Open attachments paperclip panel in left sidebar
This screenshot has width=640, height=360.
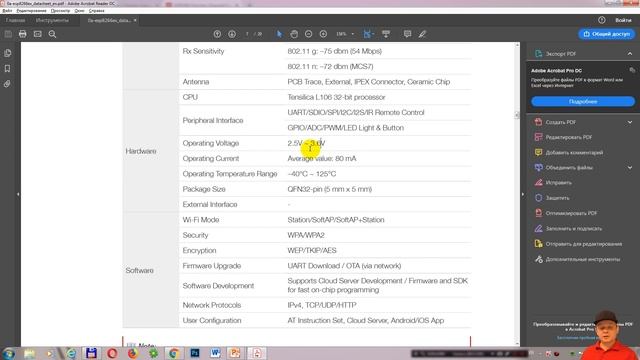pyautogui.click(x=7, y=84)
